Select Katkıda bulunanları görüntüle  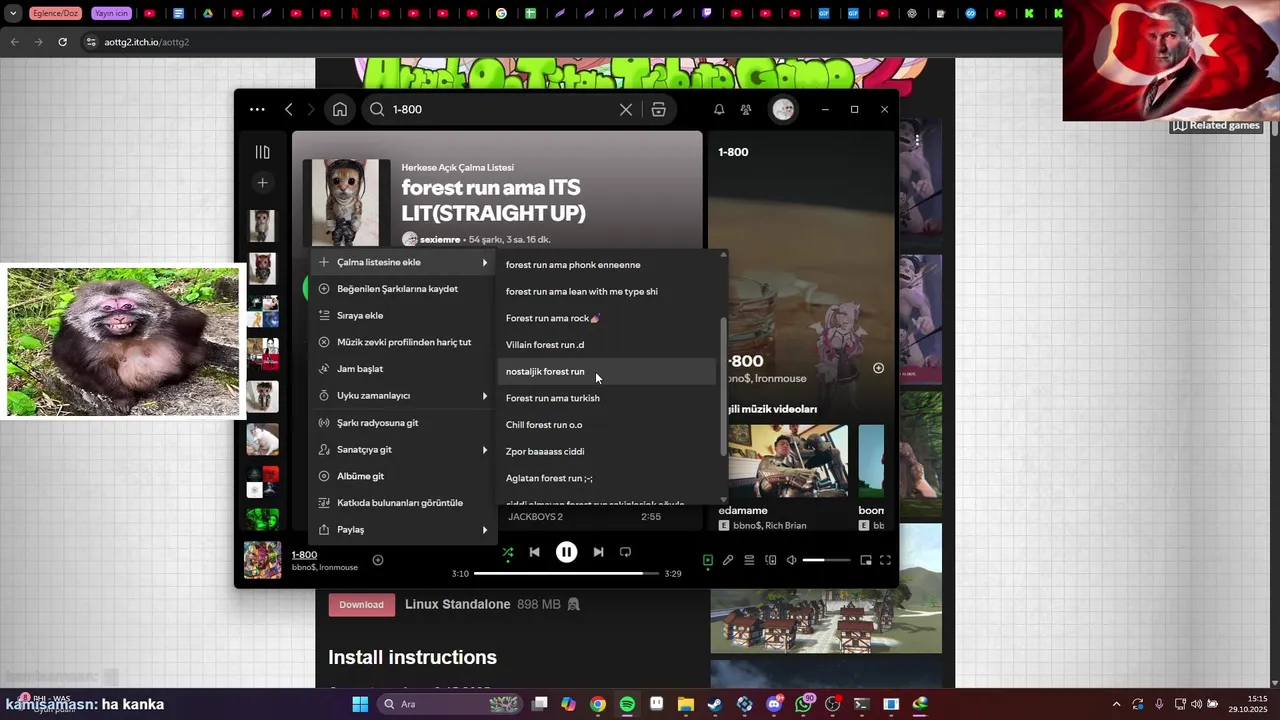405,503
